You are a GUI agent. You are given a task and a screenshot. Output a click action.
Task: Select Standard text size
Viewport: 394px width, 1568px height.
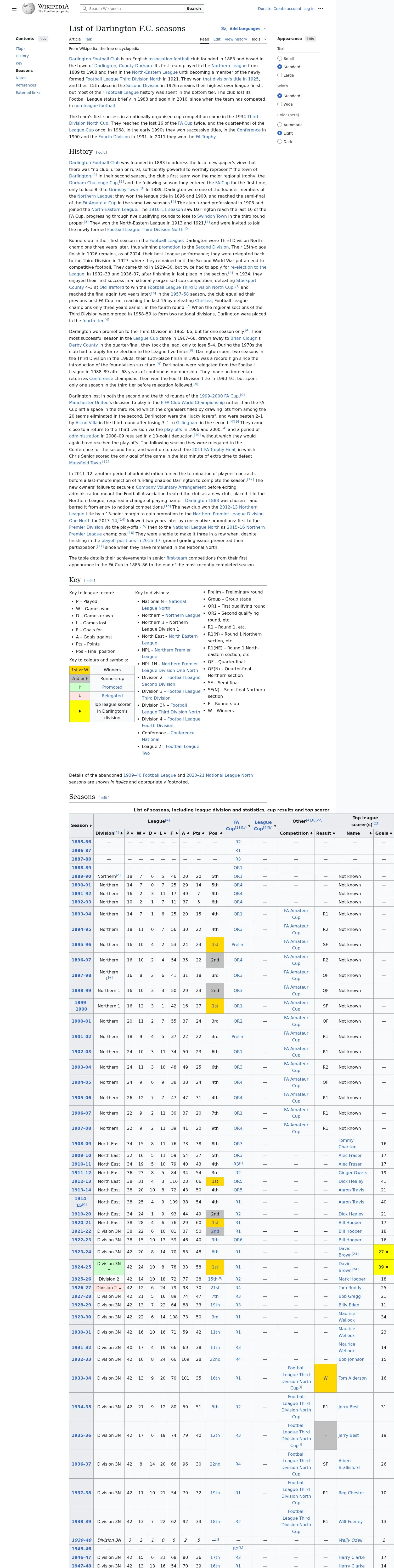[x=279, y=67]
